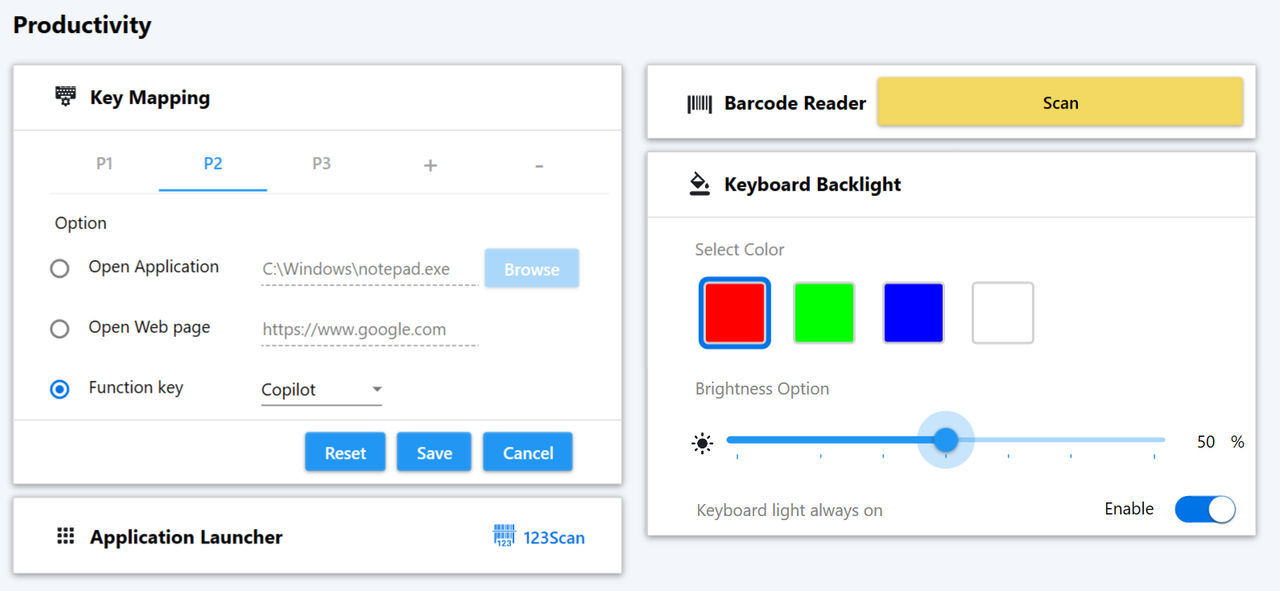
Task: Click the yellow Scan button
Action: (1060, 102)
